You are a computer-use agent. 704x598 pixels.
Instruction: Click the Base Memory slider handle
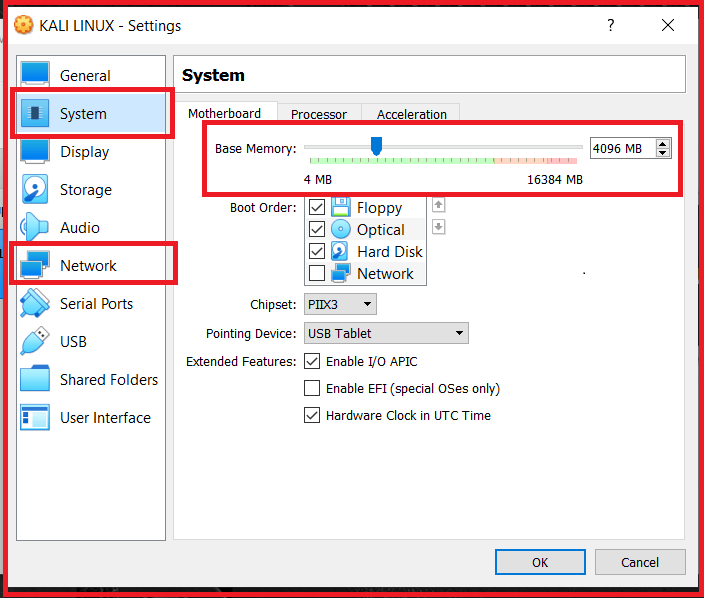coord(376,146)
